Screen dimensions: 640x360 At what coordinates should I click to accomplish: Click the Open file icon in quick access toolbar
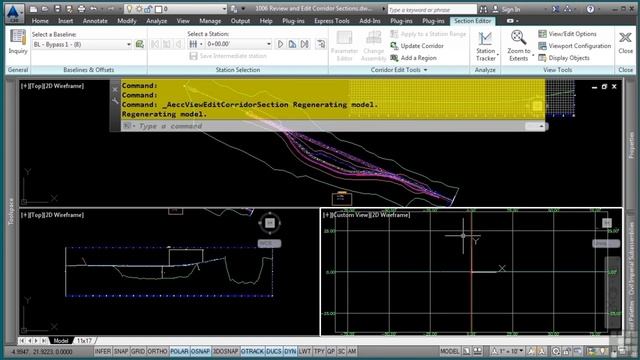pos(45,9)
